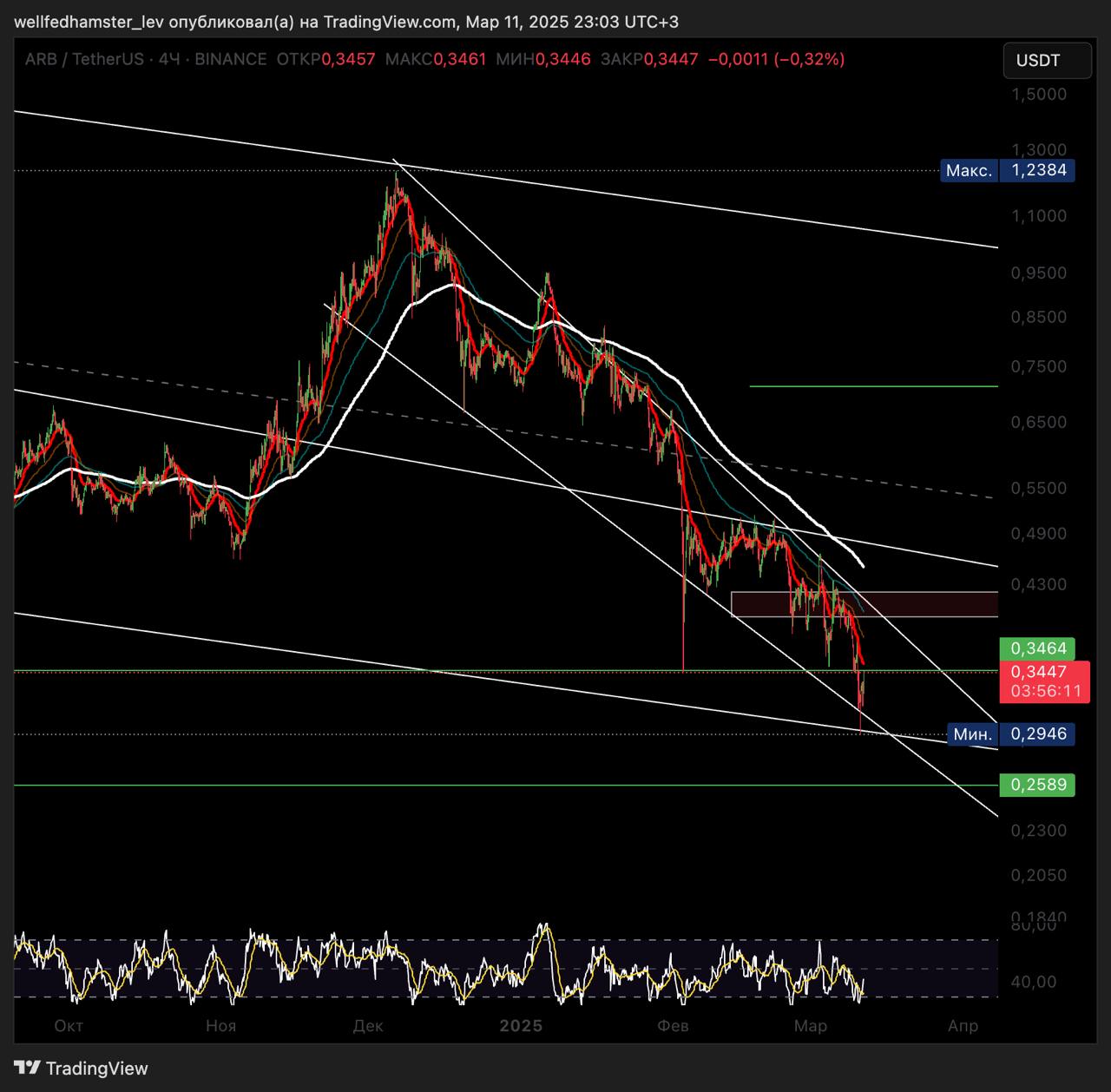Click the 0,7500 price scale label
The image size is (1111, 1092).
point(1039,366)
